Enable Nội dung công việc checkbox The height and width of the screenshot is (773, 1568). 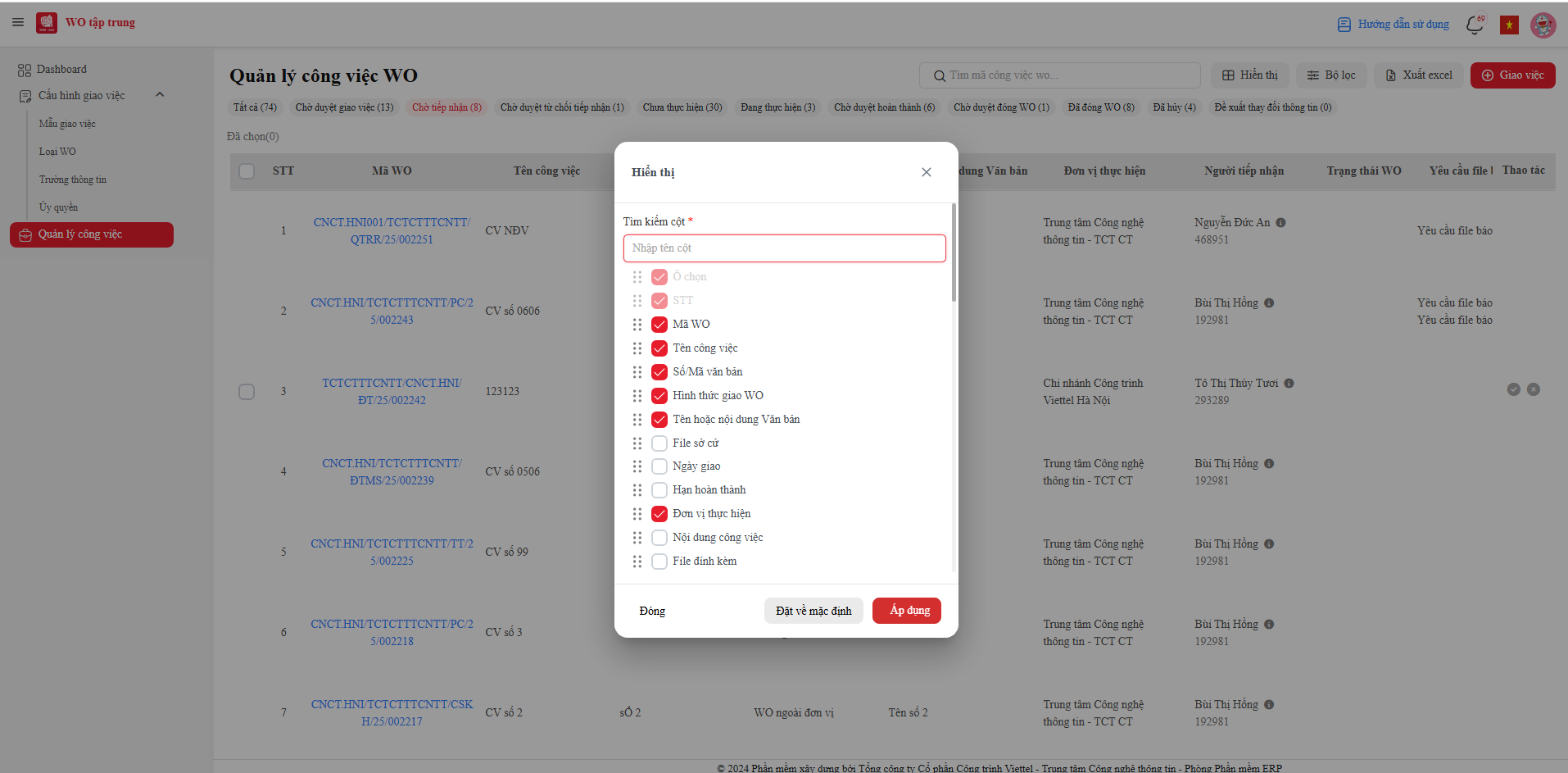tap(659, 538)
